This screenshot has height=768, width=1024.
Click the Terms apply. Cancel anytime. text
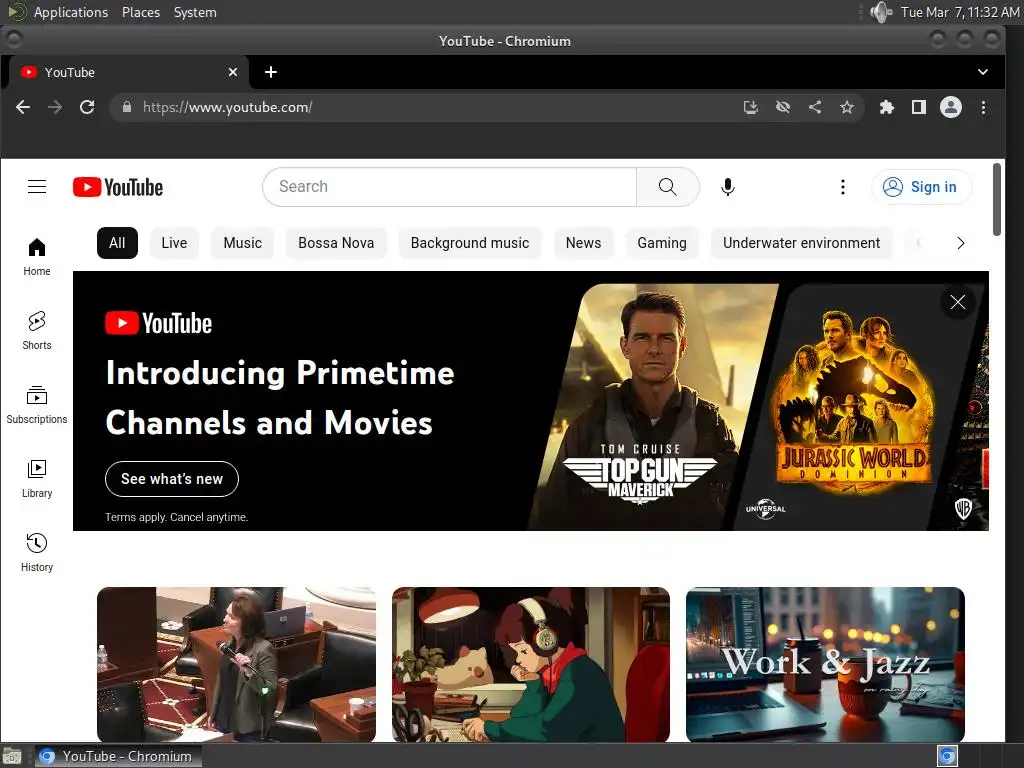click(x=176, y=517)
